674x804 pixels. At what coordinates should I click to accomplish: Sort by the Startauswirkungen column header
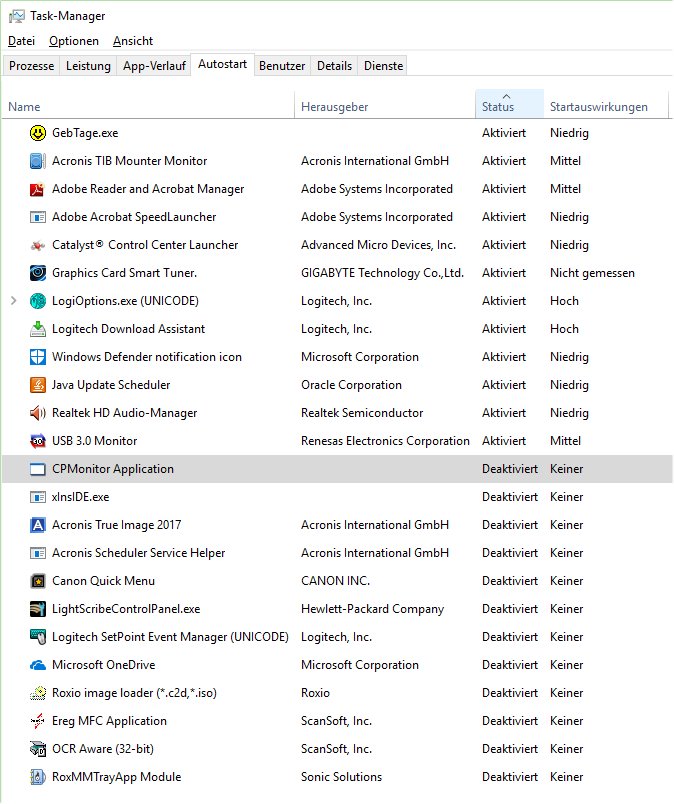(606, 105)
